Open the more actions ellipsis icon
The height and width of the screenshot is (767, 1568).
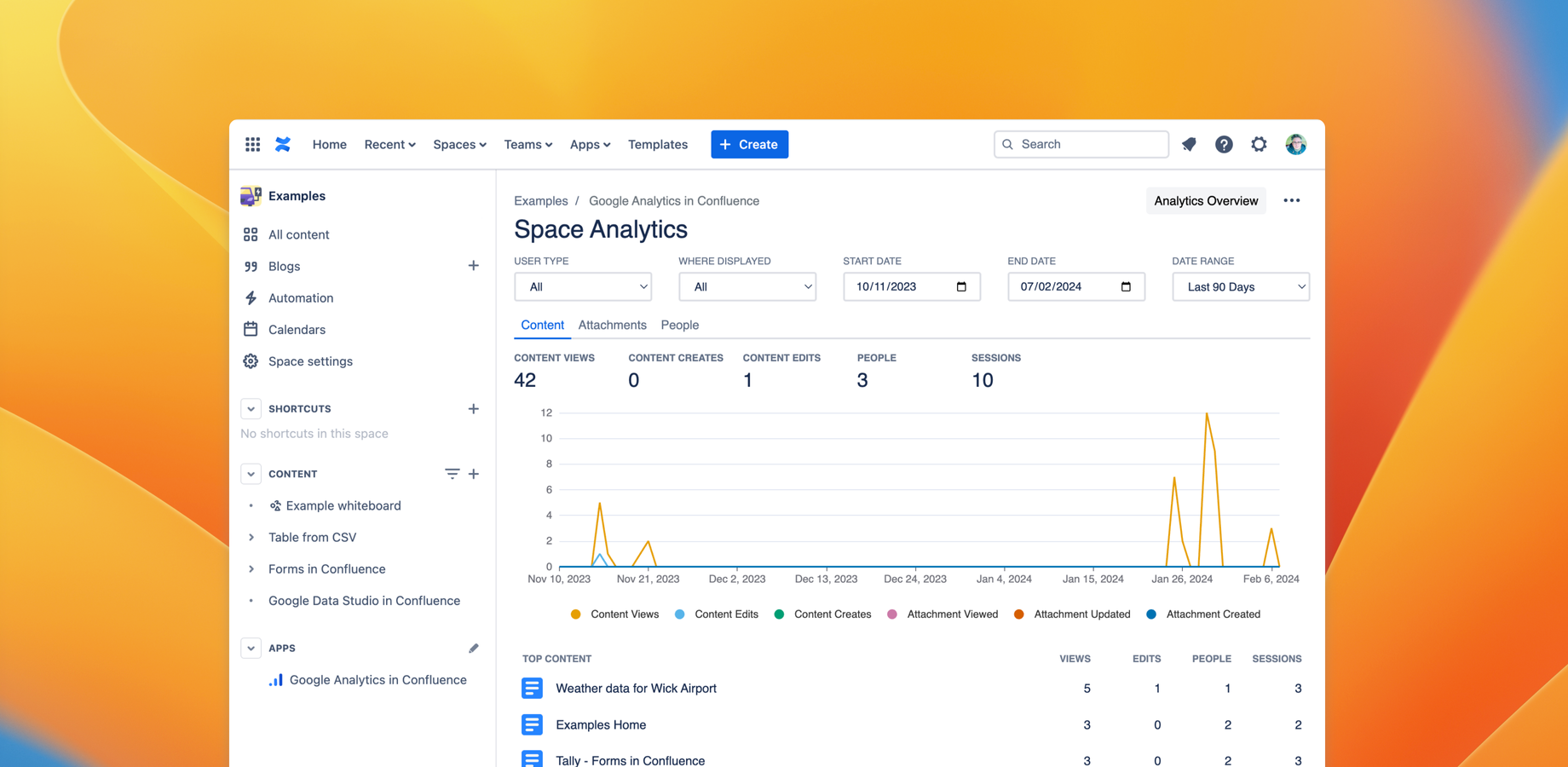click(1292, 201)
